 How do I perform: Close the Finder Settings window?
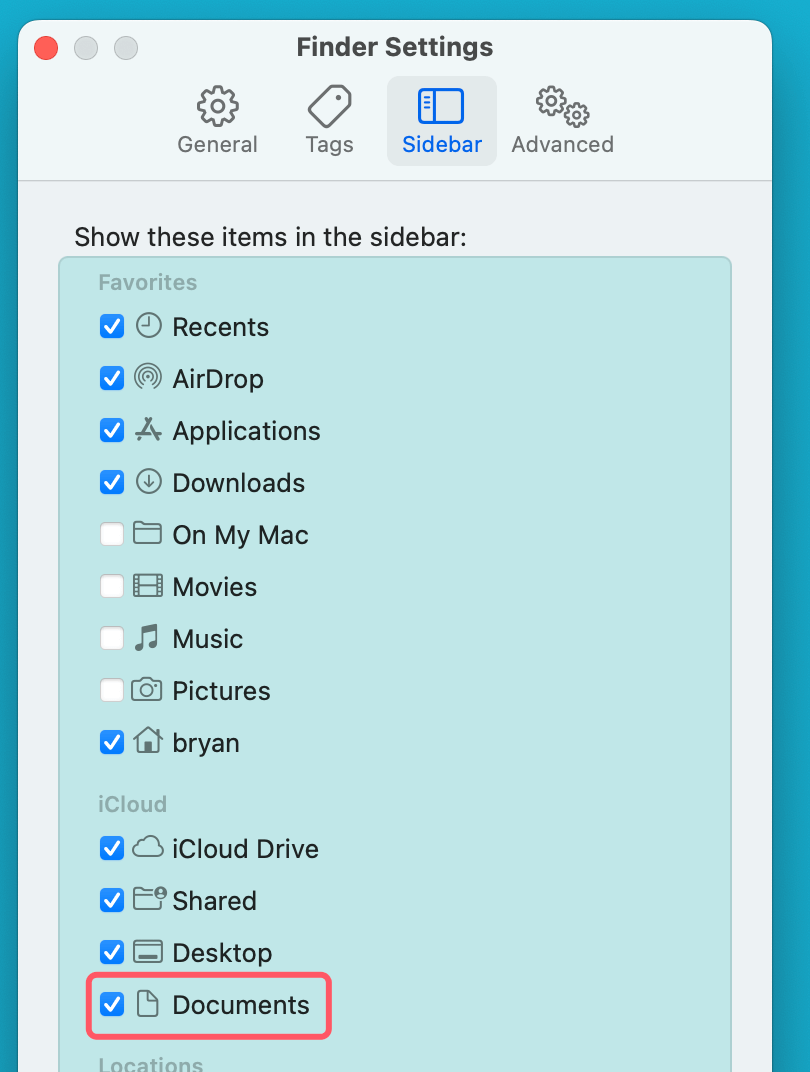coord(45,47)
